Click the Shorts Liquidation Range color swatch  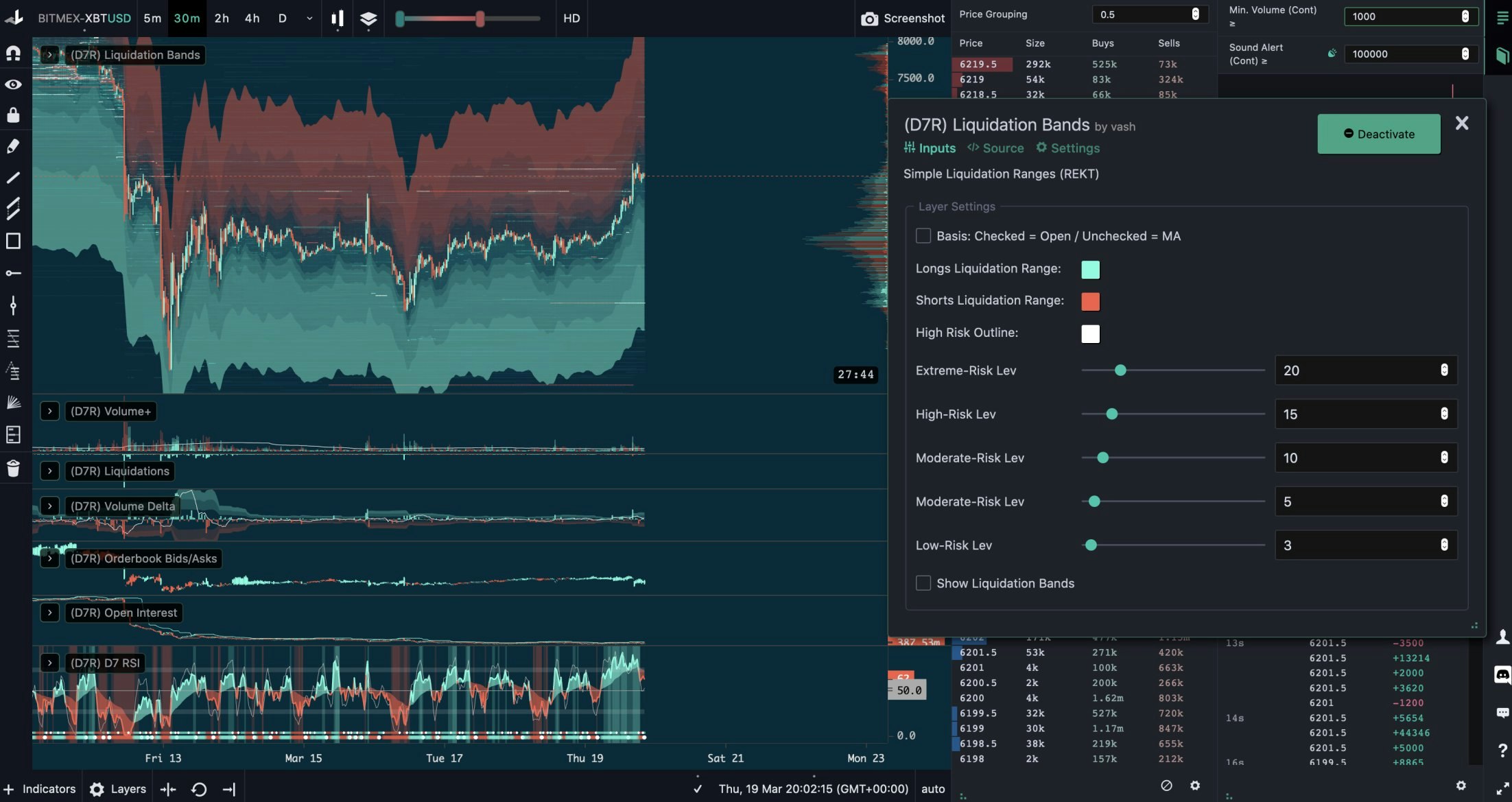1090,301
